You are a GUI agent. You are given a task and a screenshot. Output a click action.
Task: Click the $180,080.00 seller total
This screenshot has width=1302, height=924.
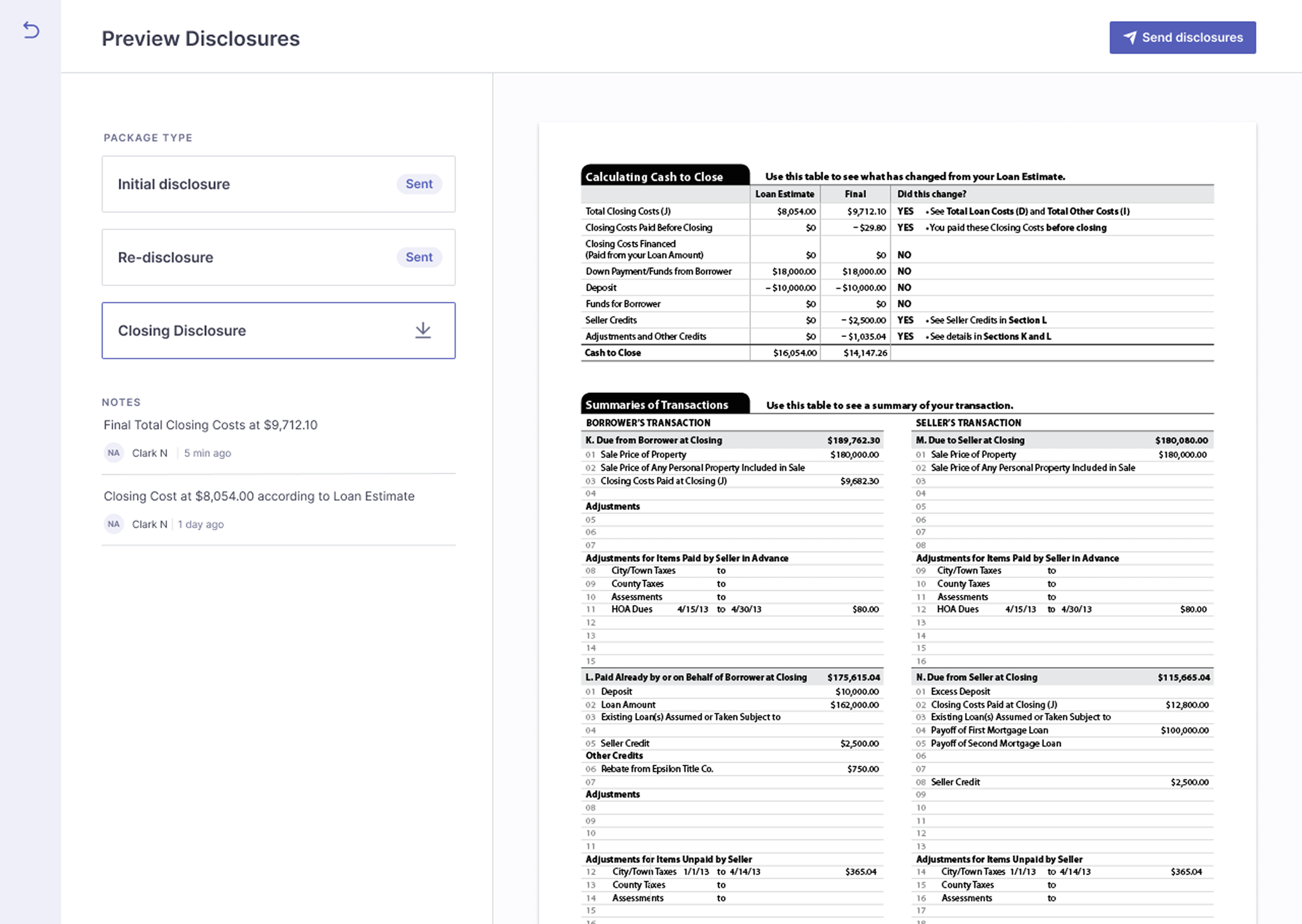1181,441
